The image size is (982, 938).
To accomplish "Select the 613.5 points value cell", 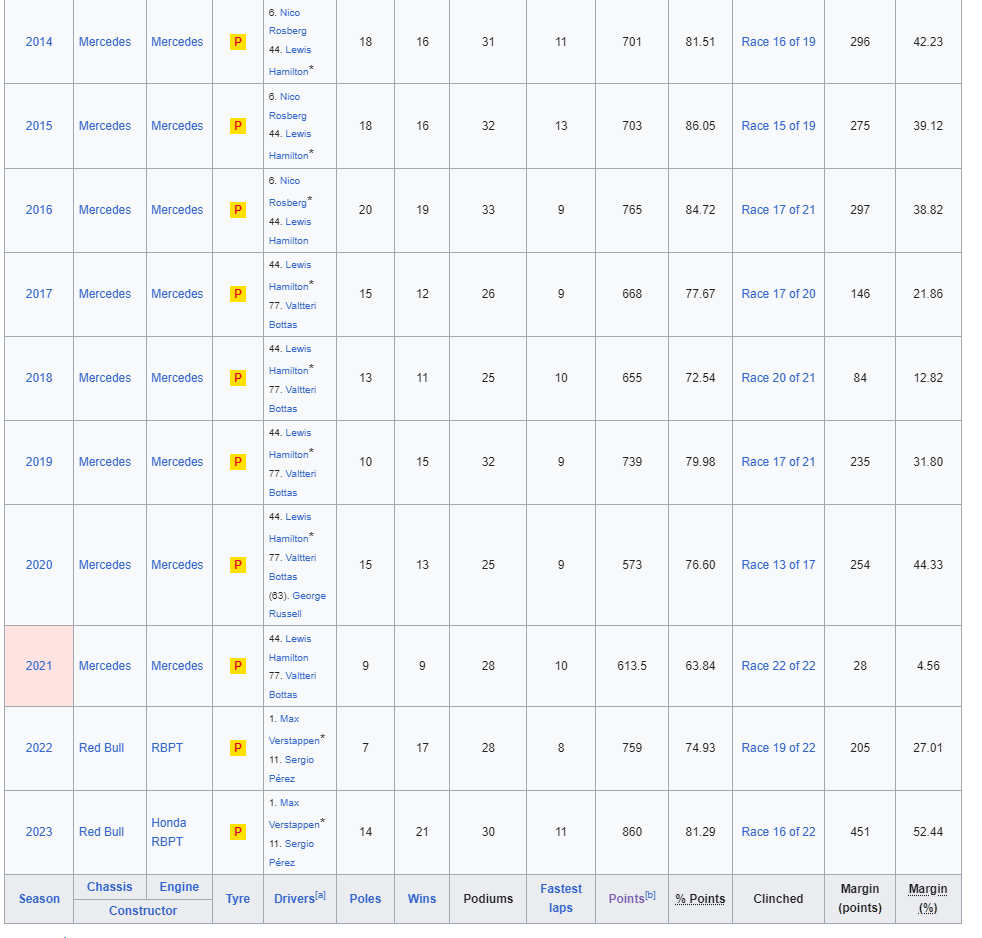I will point(632,666).
